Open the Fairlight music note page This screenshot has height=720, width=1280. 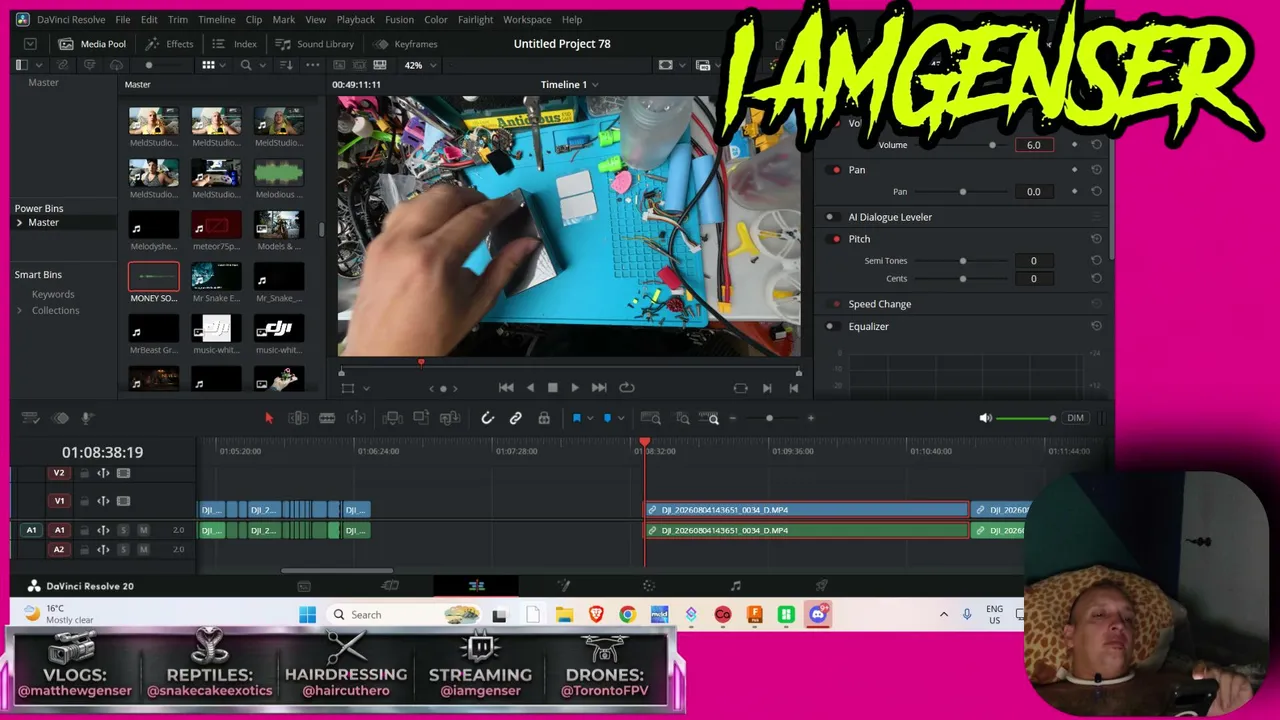[x=735, y=586]
